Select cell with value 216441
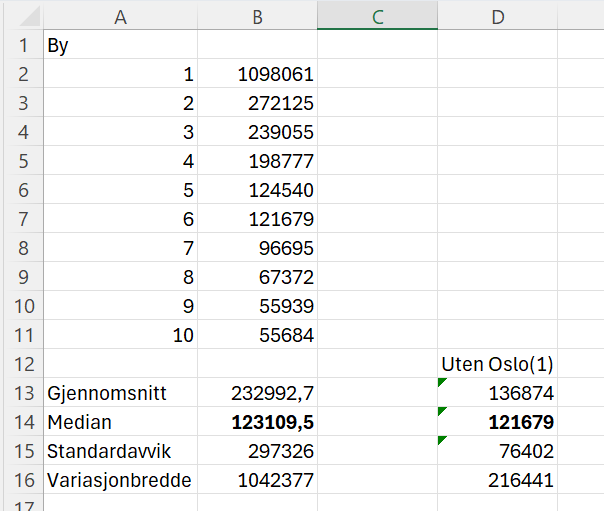Screen dimensions: 604x511 497,480
